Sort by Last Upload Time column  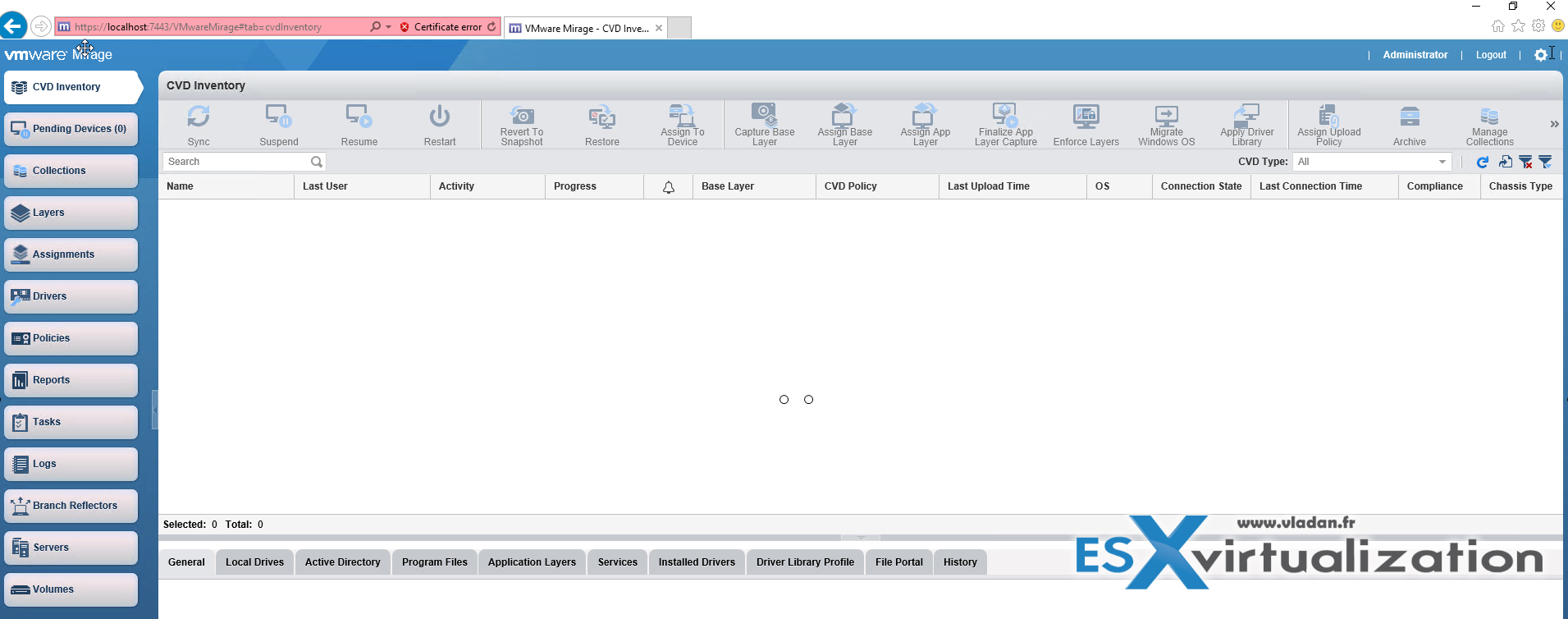pyautogui.click(x=1013, y=186)
